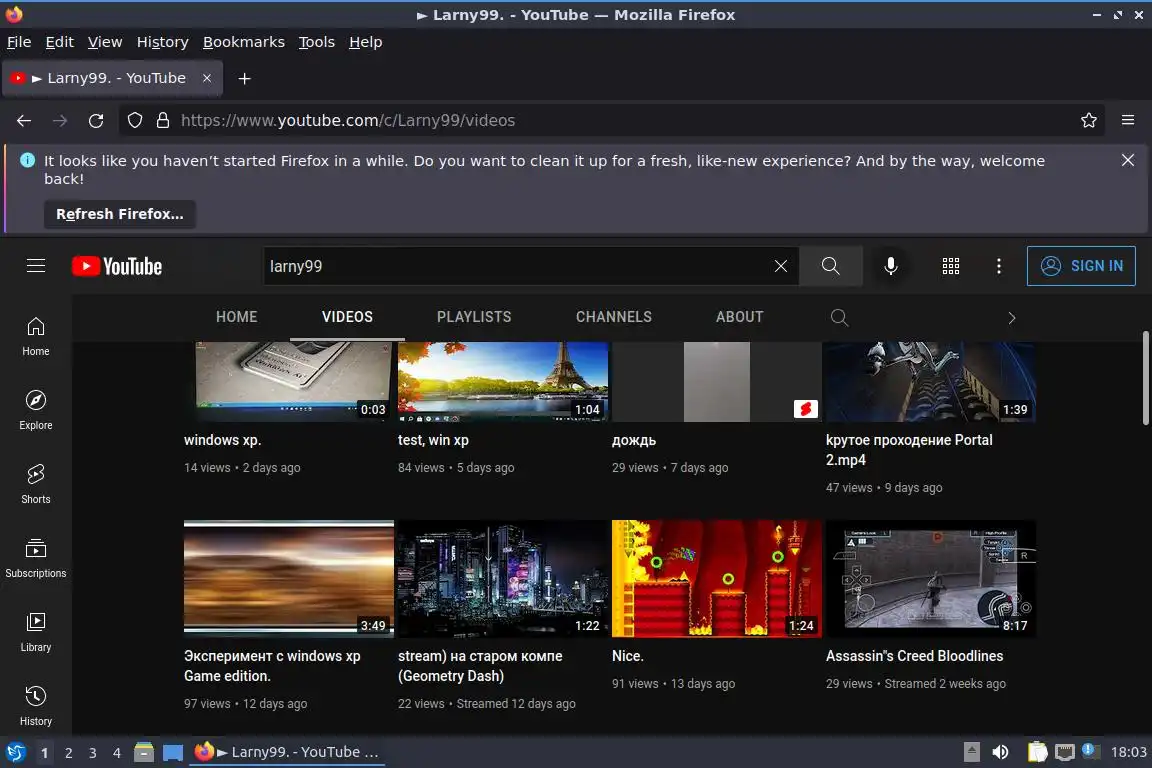Viewport: 1152px width, 768px height.
Task: Switch to channel HOME tab
Action: pos(237,317)
